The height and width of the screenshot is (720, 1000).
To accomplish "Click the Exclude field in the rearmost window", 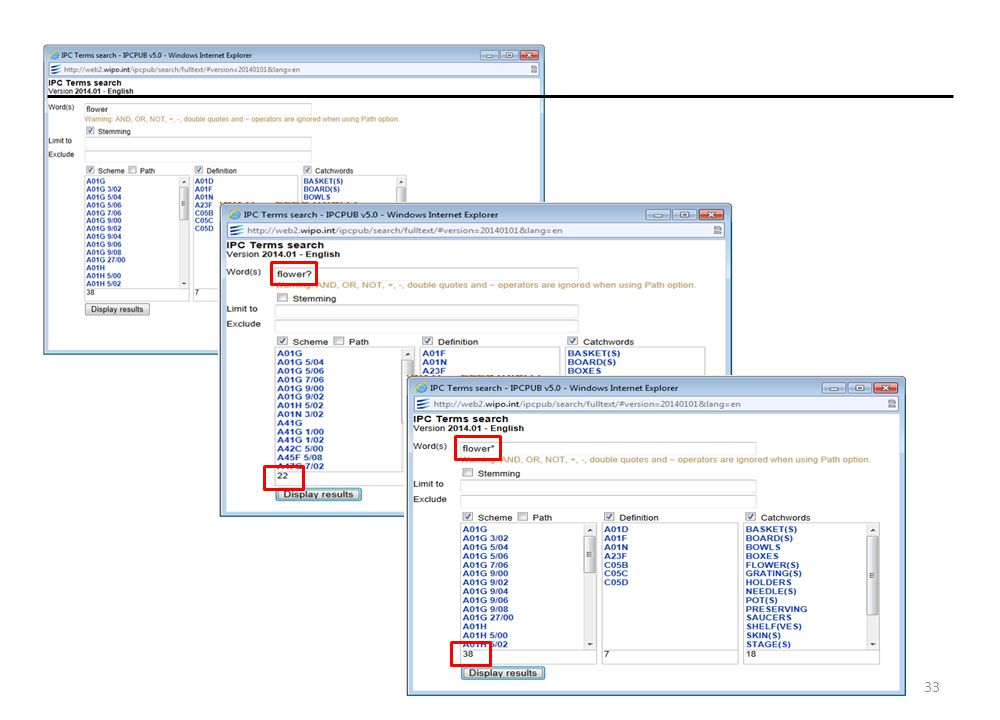I will pyautogui.click(x=198, y=155).
